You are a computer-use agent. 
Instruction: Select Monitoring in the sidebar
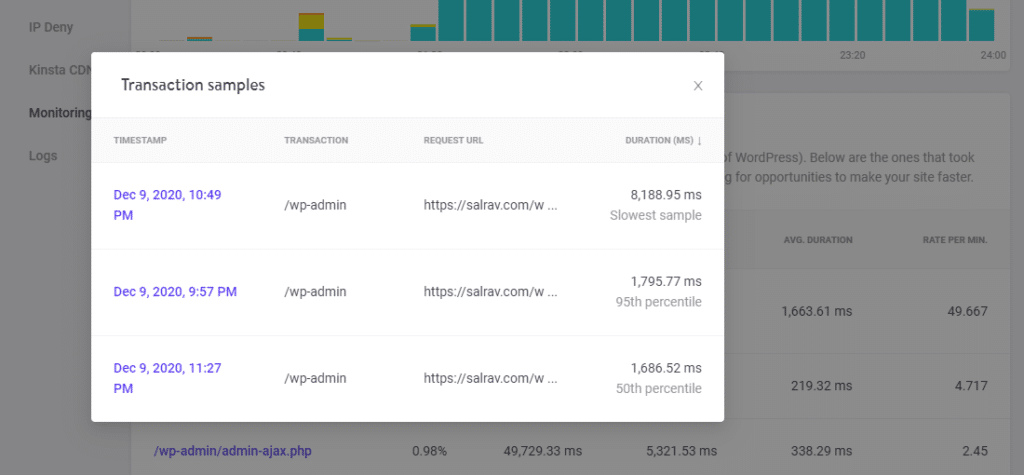[x=60, y=113]
